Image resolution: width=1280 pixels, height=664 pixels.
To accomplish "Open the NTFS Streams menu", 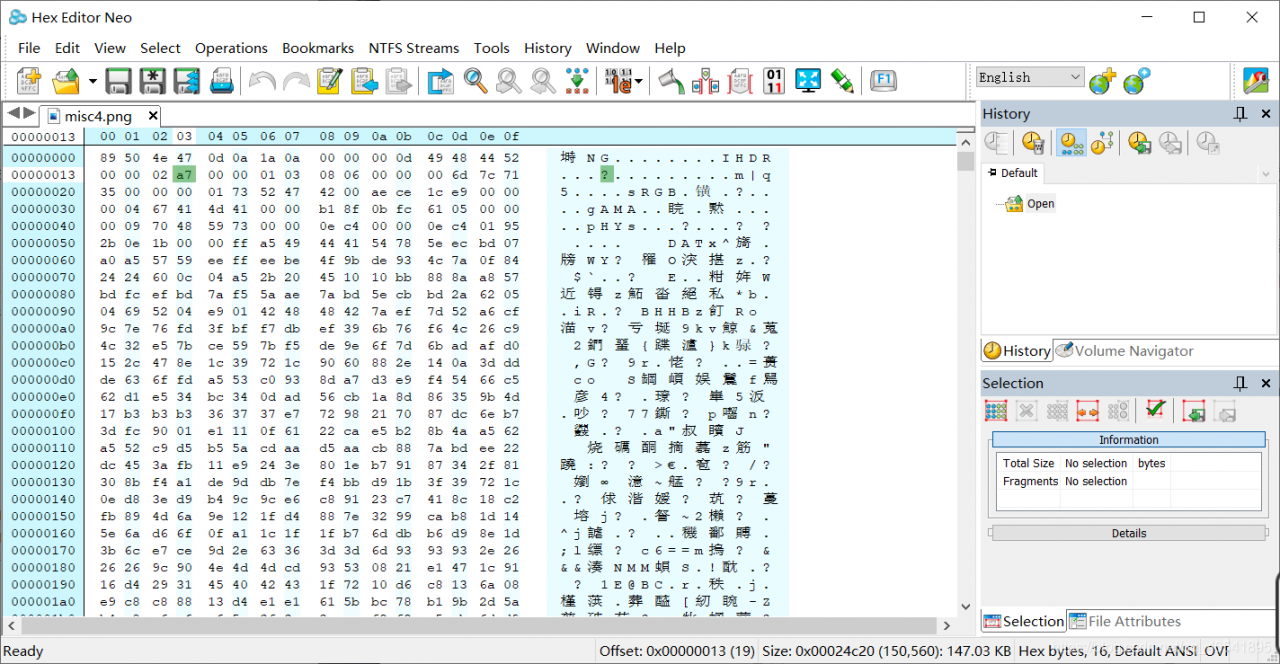I will coord(414,48).
